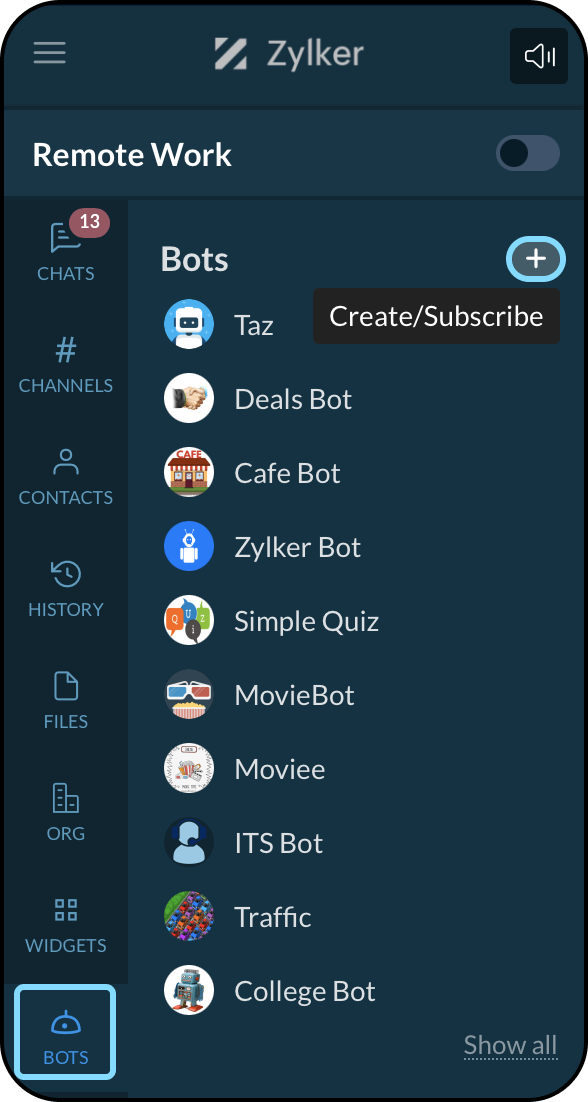Click the Cafe Bot avatar

click(189, 473)
